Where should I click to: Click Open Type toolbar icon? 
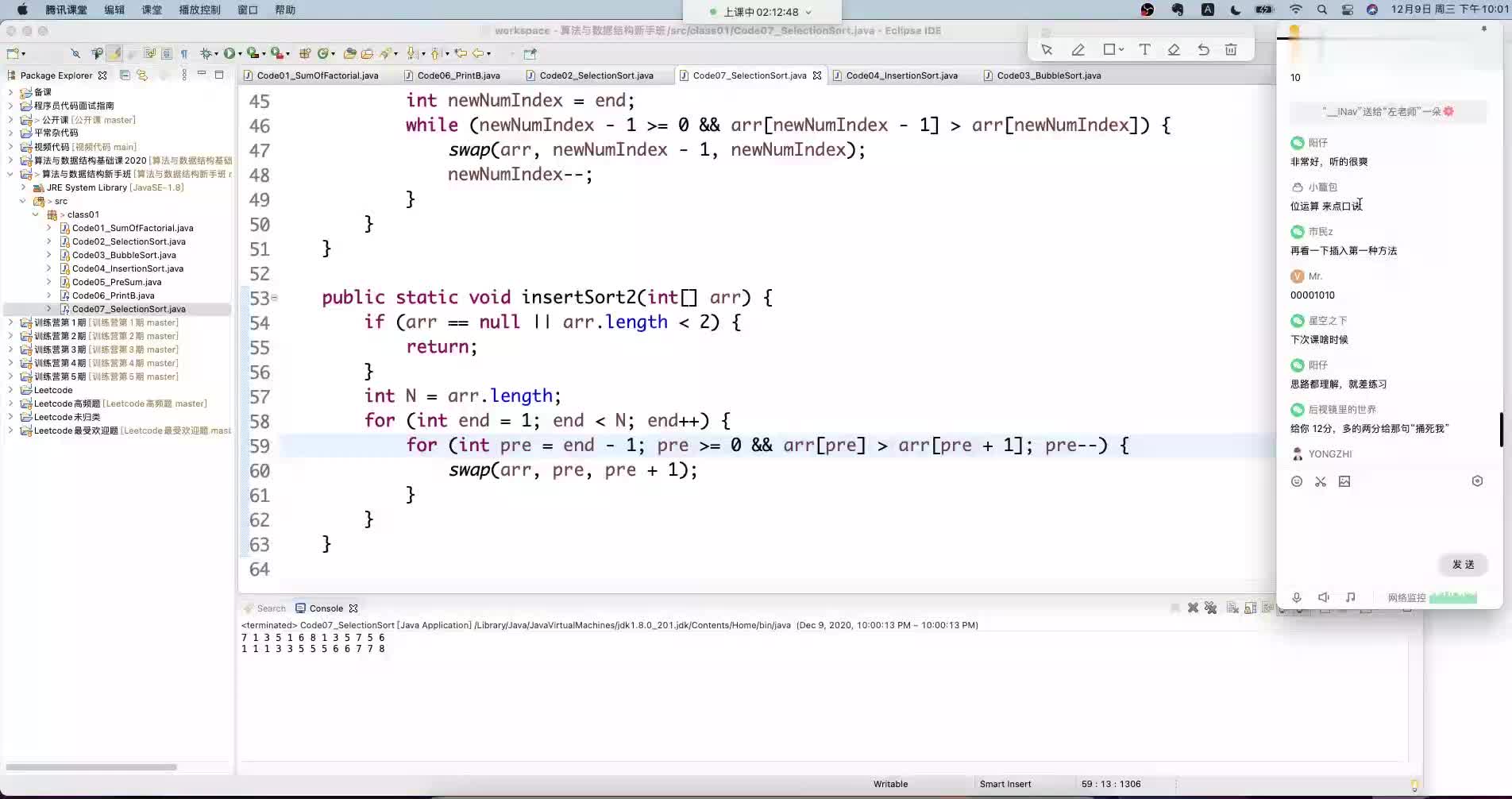349,53
